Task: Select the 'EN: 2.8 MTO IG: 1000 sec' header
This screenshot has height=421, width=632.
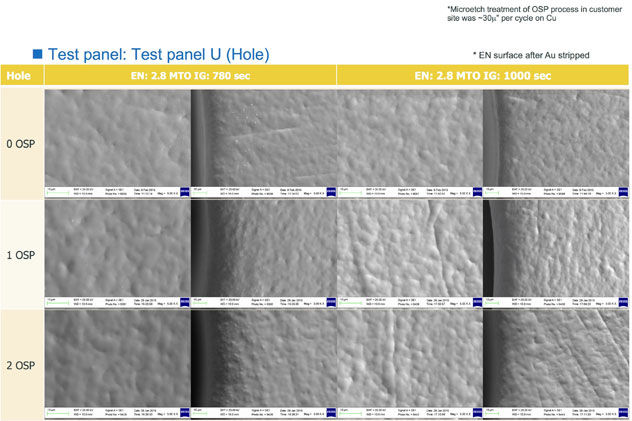Action: coord(483,75)
